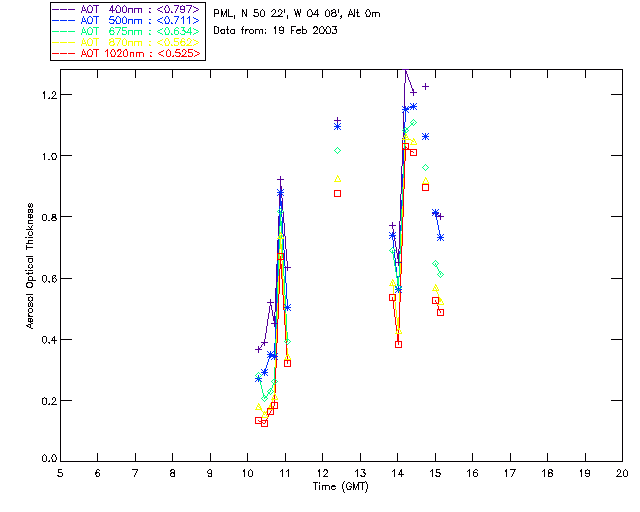Click the Aerosol Optical Thickness axis label
Image resolution: width=640 pixels, height=512 pixels.
(30, 266)
